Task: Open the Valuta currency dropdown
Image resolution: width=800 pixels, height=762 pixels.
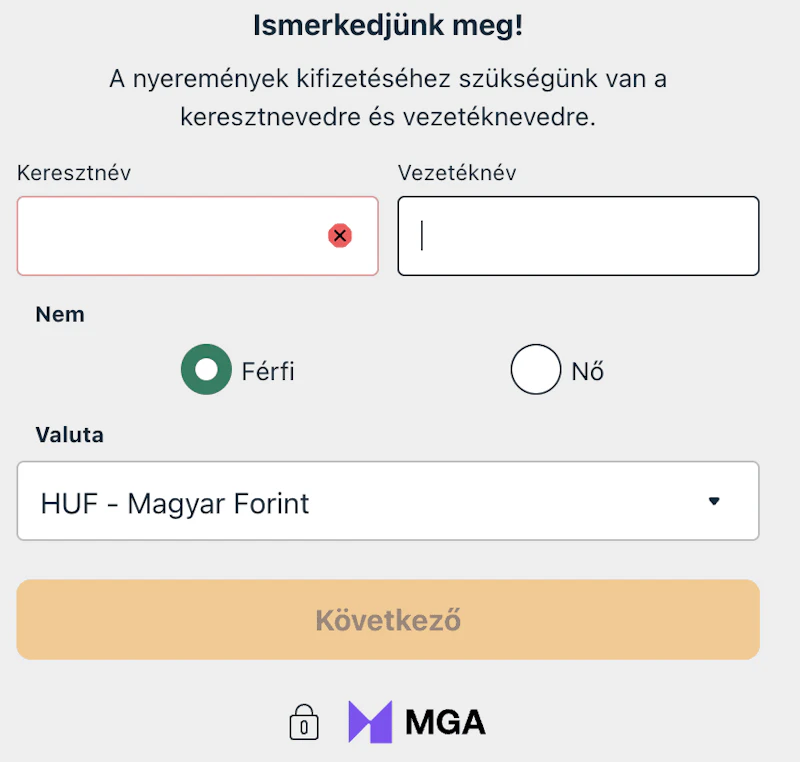Action: coord(388,501)
